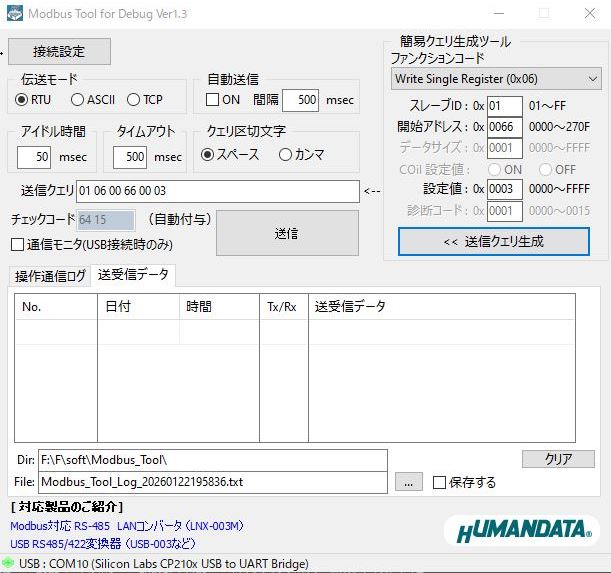
Task: Switch to the 操作通信ログ tab
Action: 49,276
